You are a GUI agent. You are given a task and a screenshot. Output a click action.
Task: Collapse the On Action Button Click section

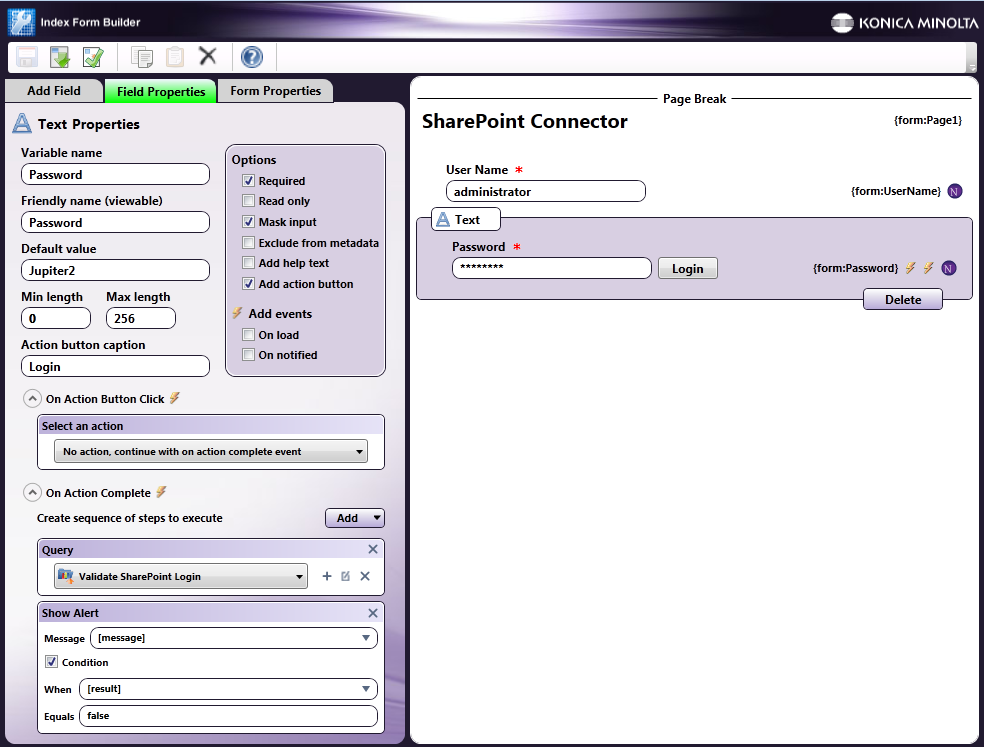coord(32,399)
